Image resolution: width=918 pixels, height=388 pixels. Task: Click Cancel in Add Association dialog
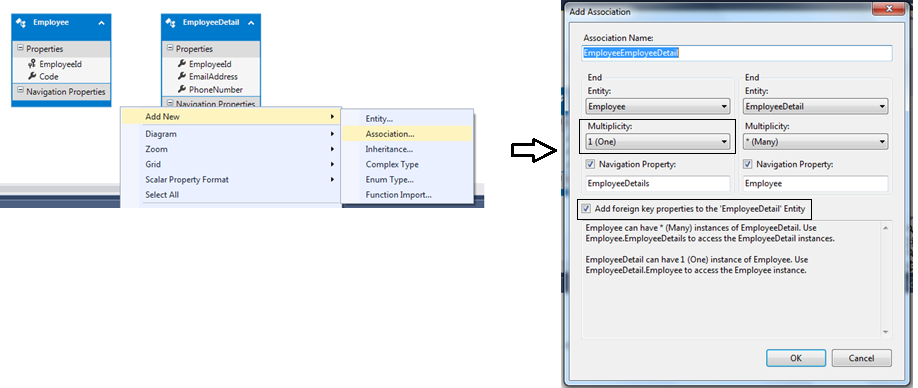861,358
